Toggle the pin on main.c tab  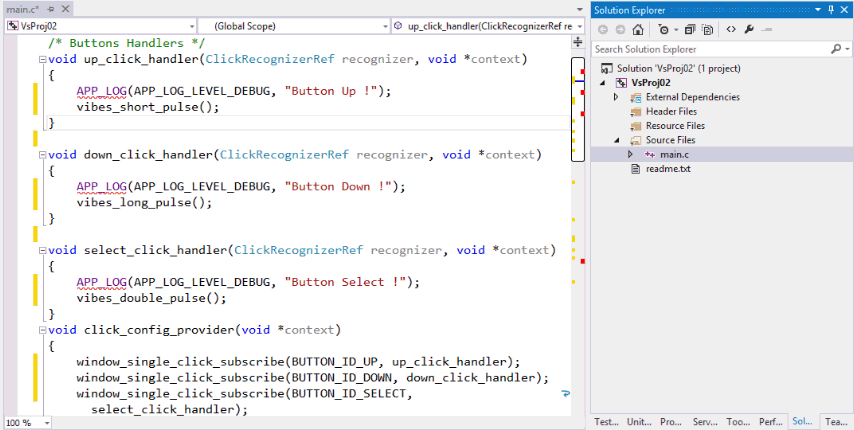point(52,9)
